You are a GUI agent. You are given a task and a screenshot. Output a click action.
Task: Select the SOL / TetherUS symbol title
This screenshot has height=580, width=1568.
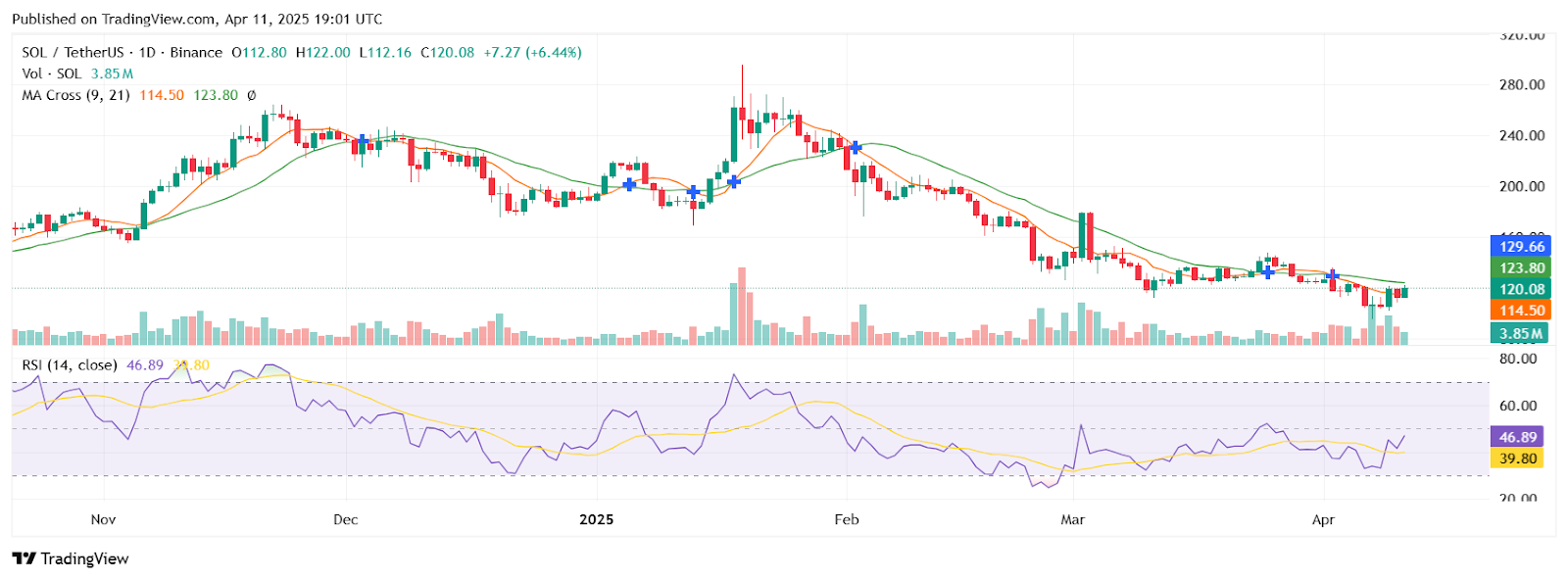(x=73, y=52)
